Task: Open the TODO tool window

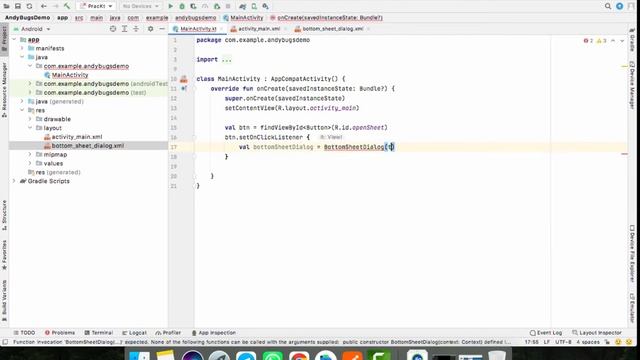Action: click(x=24, y=333)
